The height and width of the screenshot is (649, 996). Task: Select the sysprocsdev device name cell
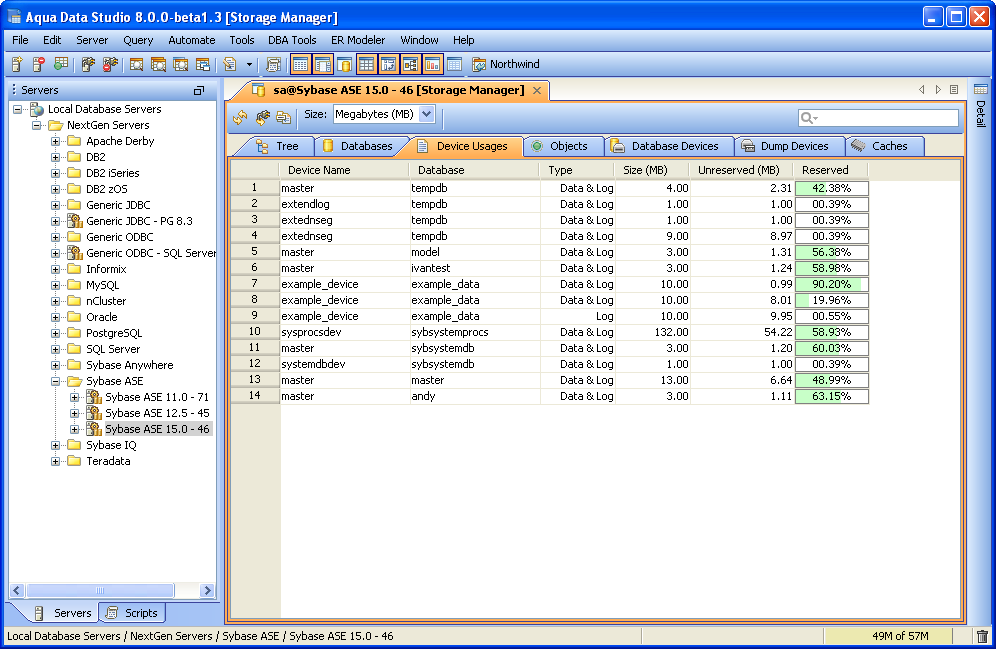345,332
